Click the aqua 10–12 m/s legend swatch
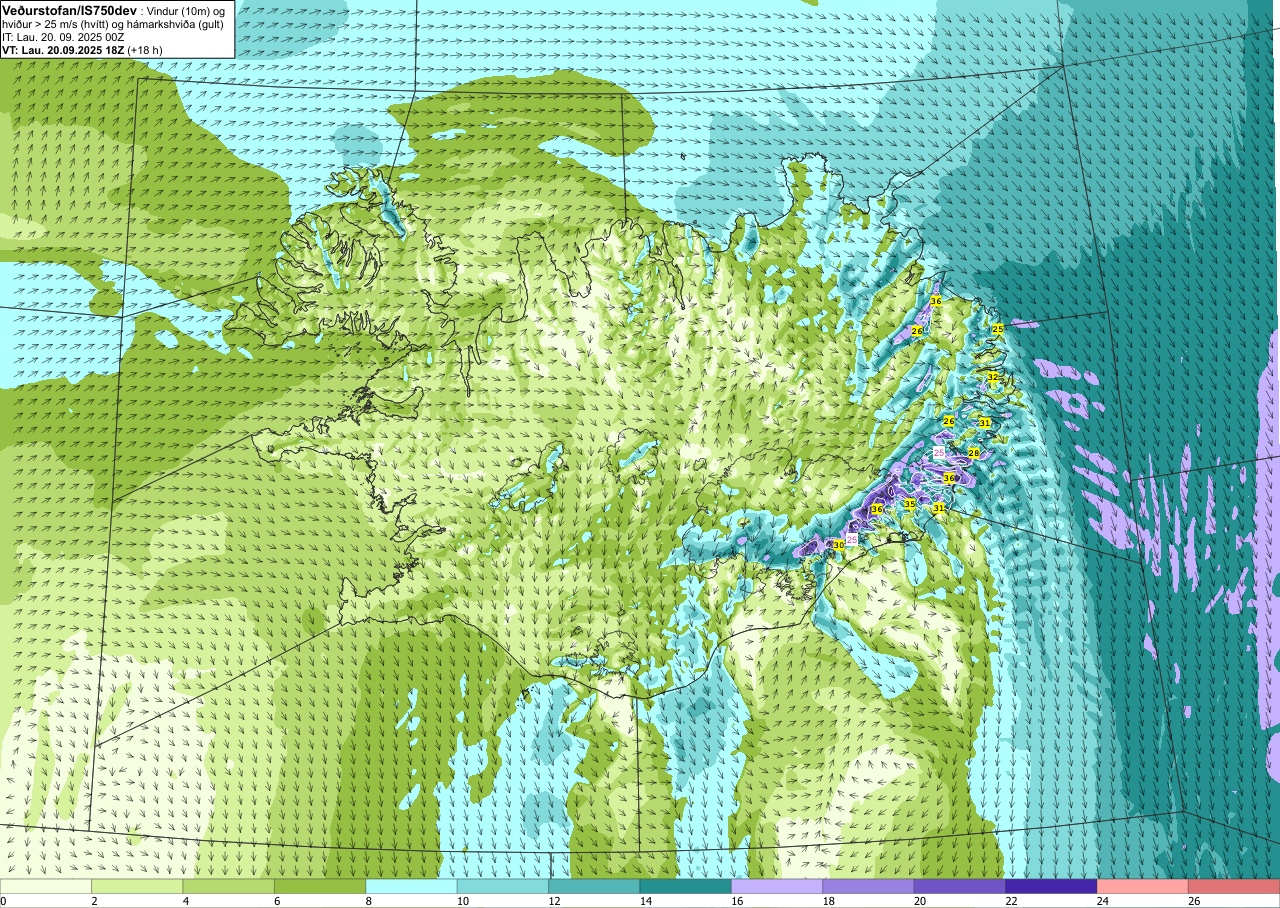 pyautogui.click(x=503, y=886)
